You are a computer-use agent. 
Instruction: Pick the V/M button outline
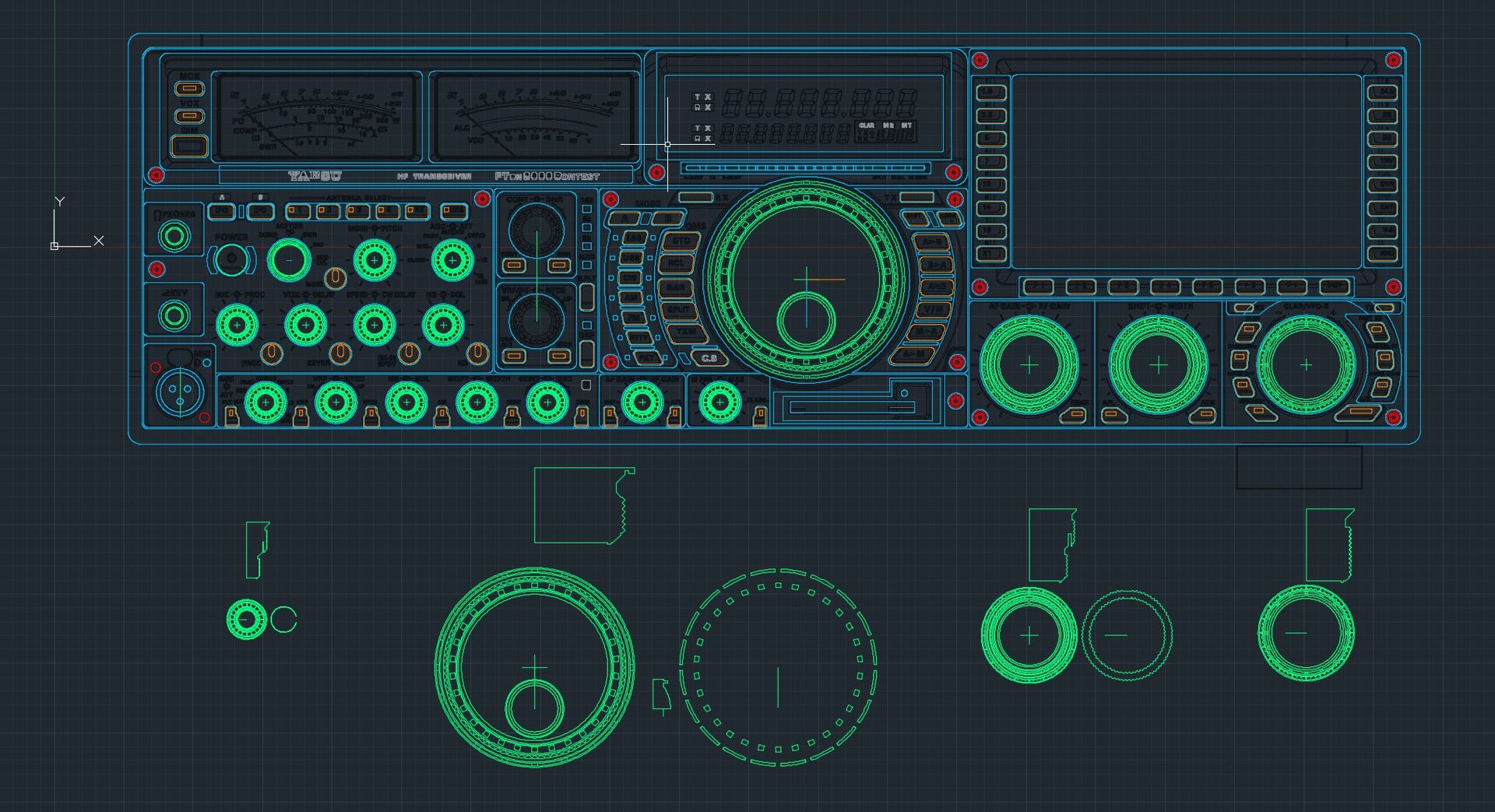pos(932,310)
